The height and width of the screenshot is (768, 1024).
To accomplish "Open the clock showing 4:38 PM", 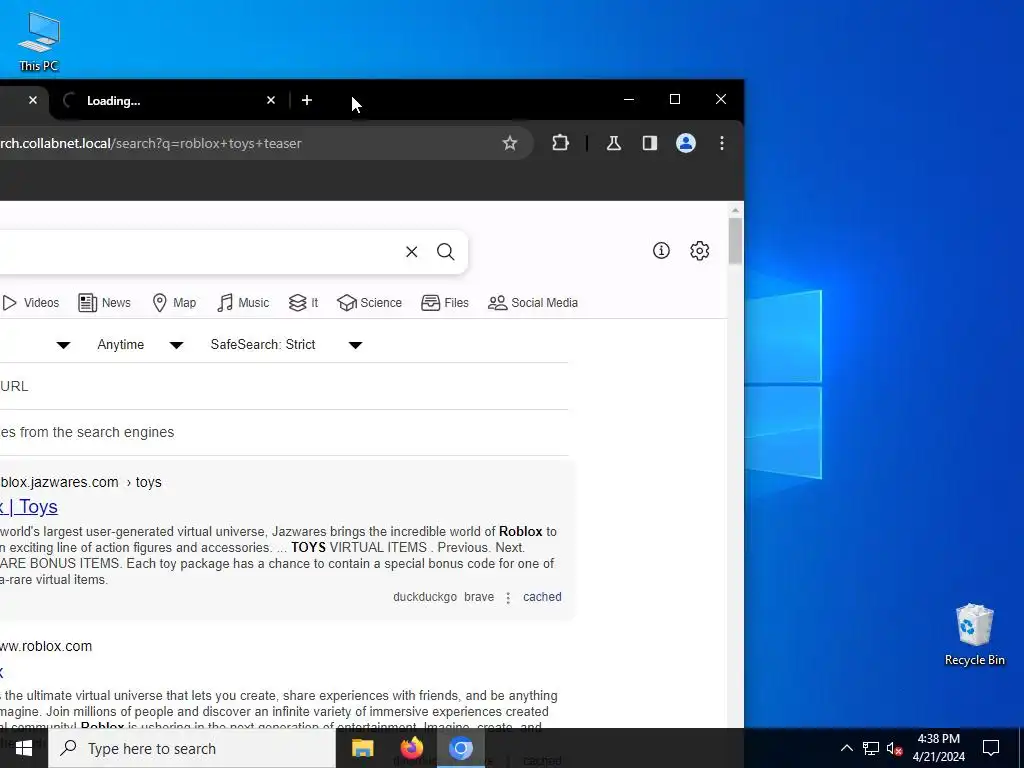I will click(x=938, y=748).
